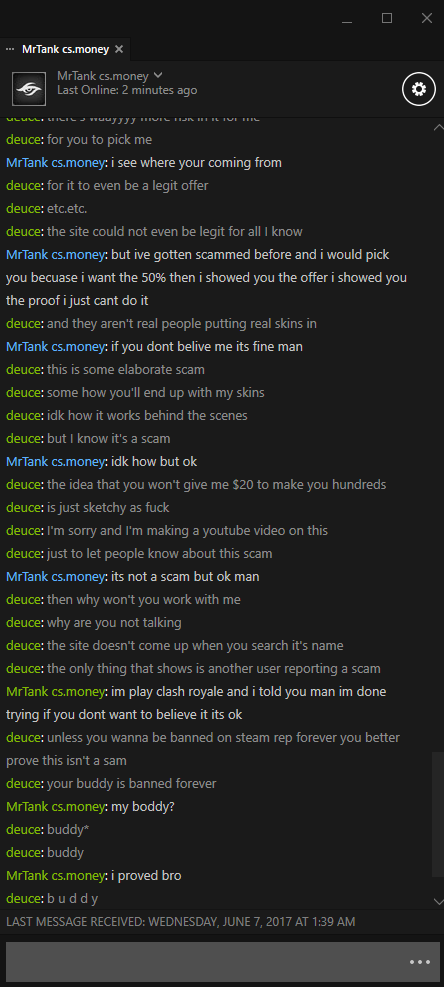Click the tab grip dots beside MrTank
Image resolution: width=444 pixels, height=987 pixels.
pos(9,49)
